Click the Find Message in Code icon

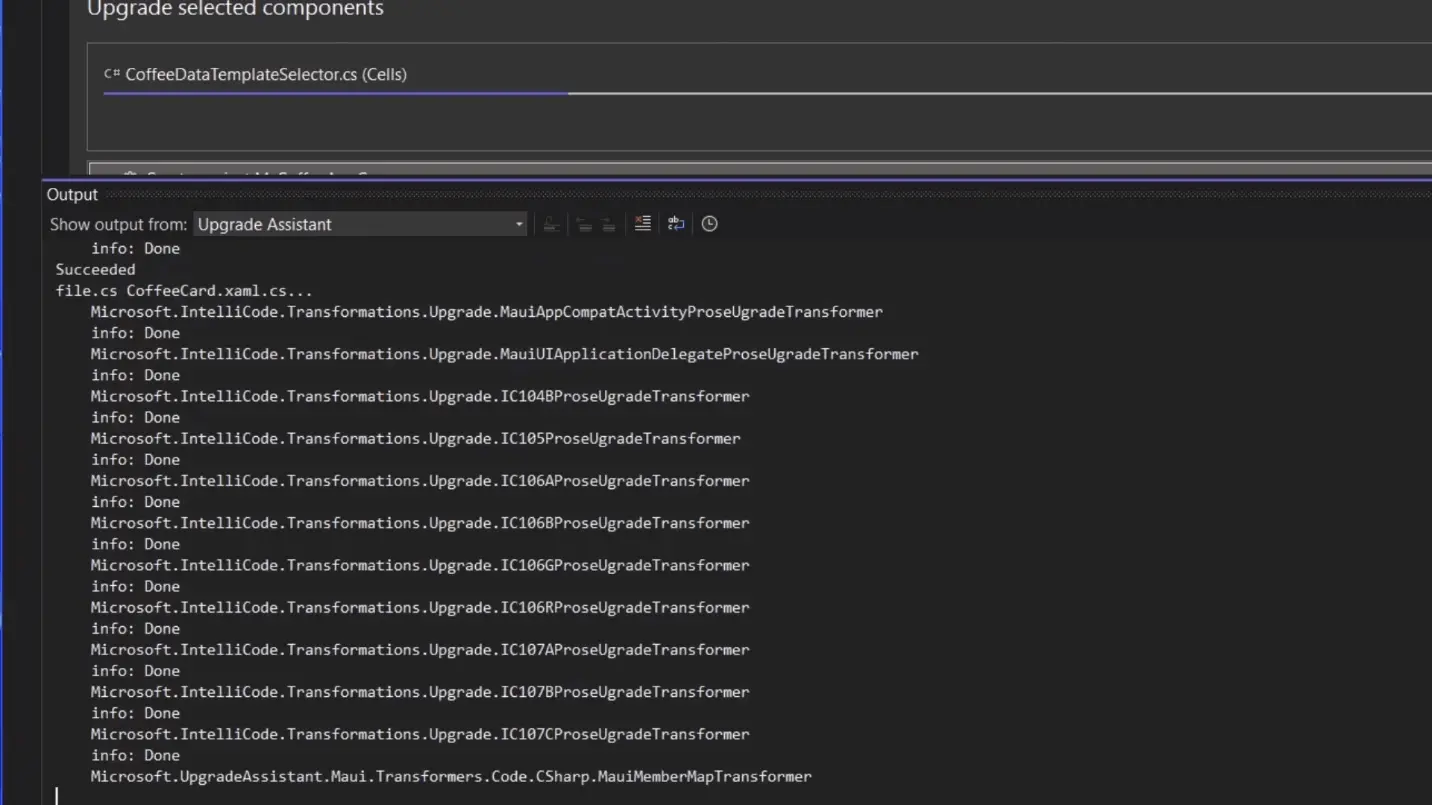[551, 224]
